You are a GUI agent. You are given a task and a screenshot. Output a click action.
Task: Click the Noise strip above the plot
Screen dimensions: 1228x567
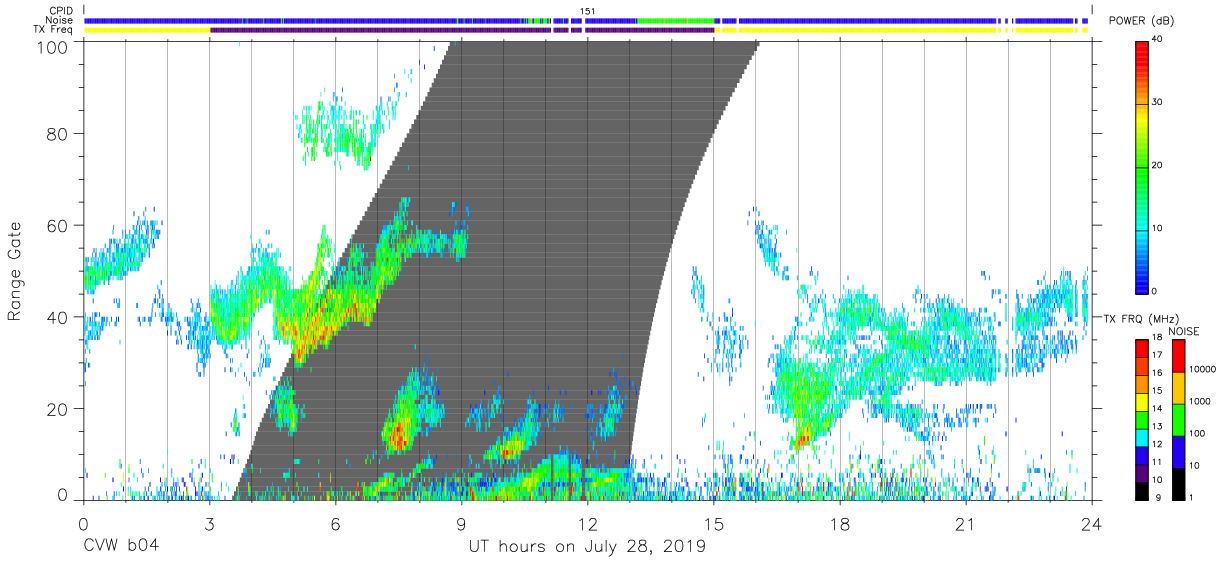click(x=587, y=20)
